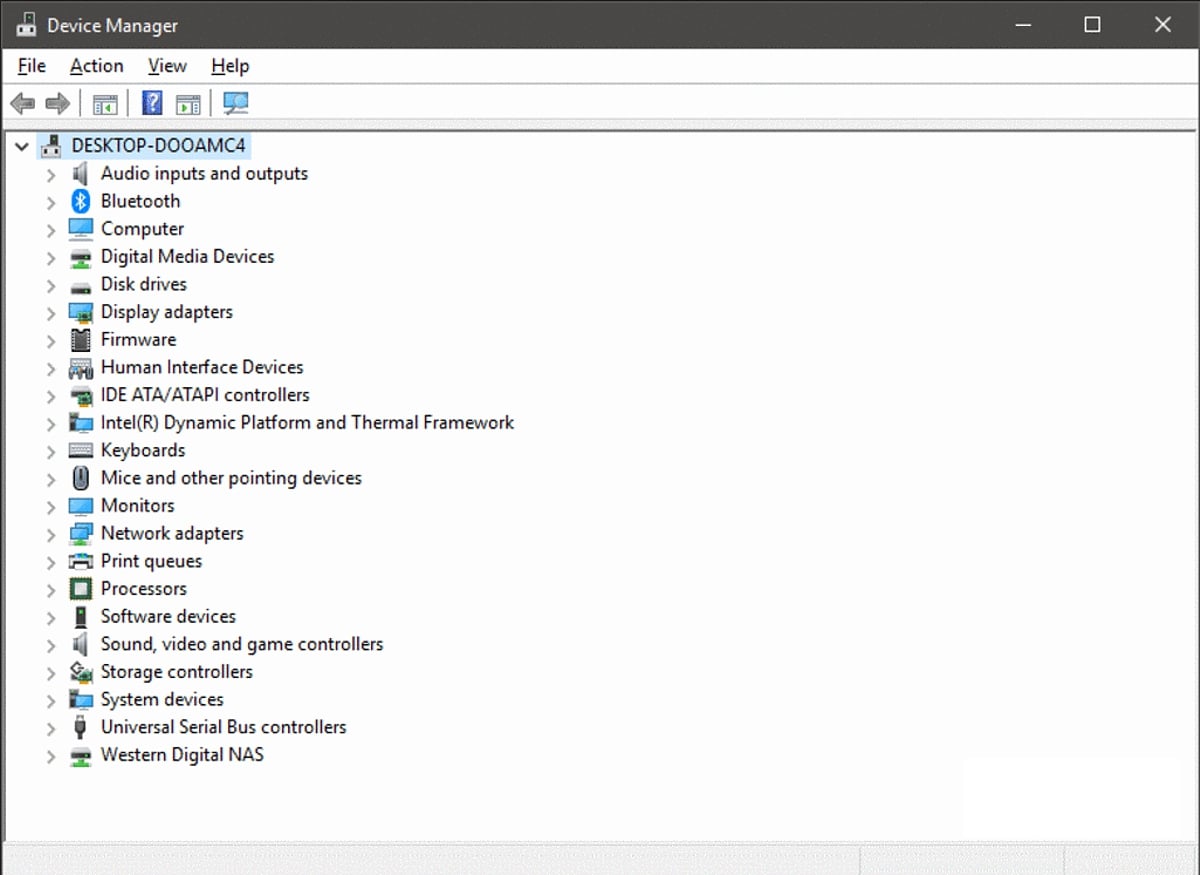Select the Digital Media Devices label

coord(187,257)
